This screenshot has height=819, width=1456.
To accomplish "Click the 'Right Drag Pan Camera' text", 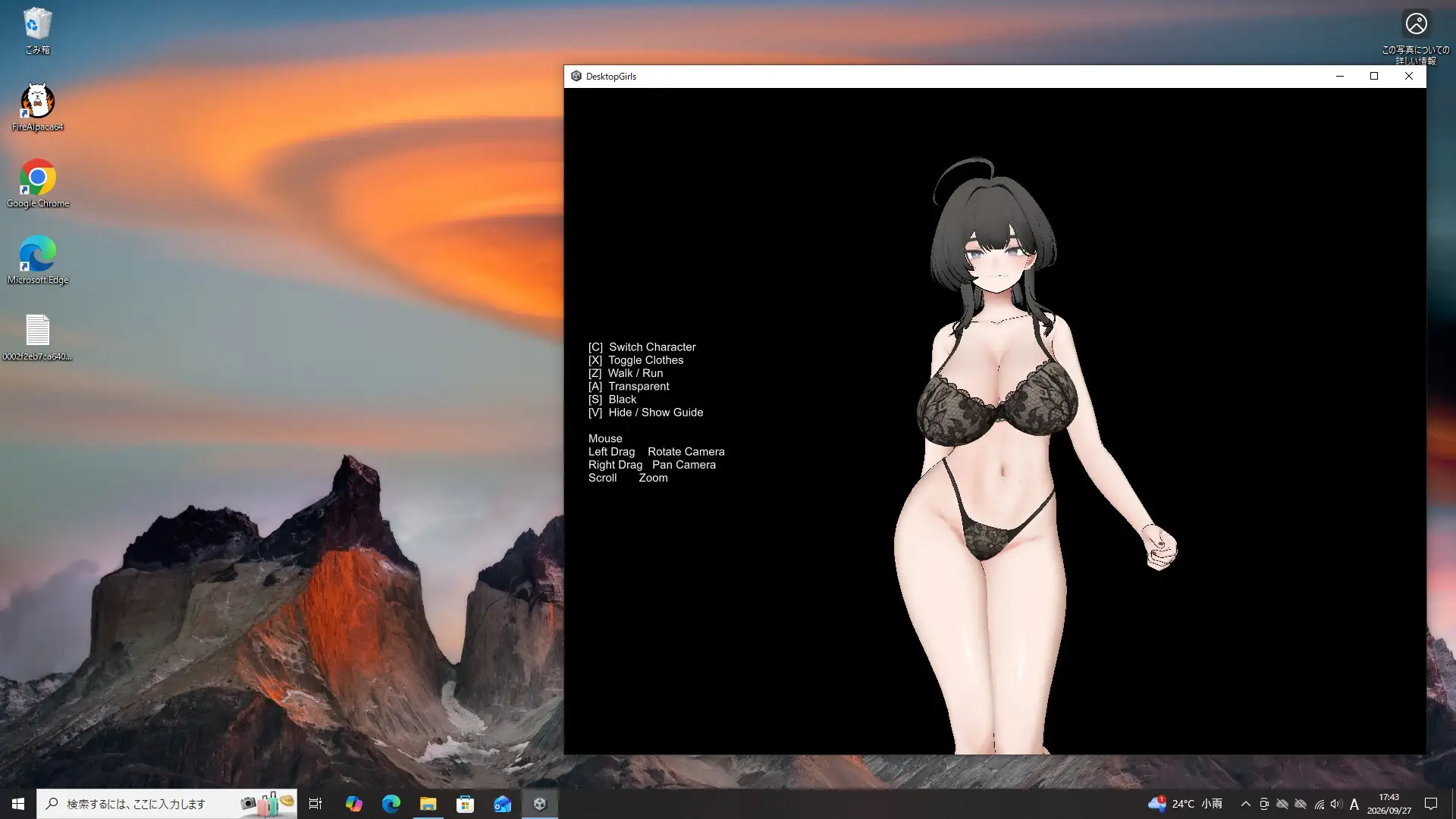I will click(x=651, y=465).
